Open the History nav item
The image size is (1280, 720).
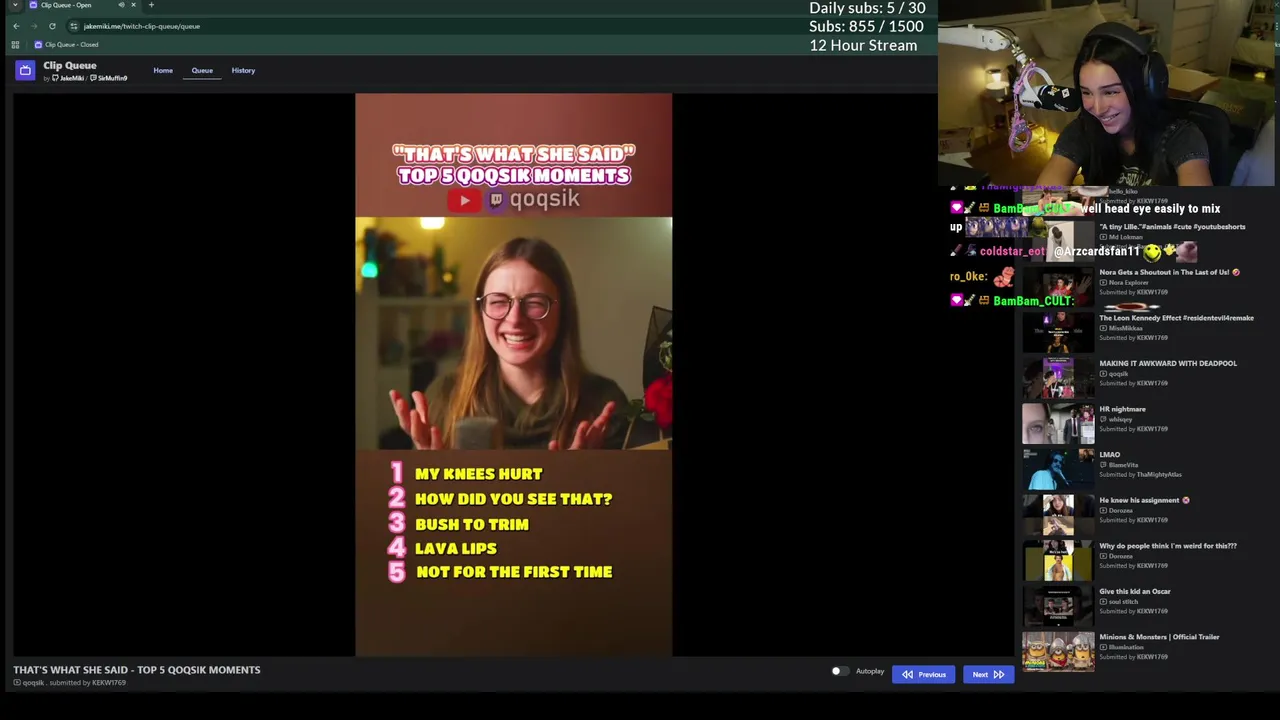pos(243,70)
